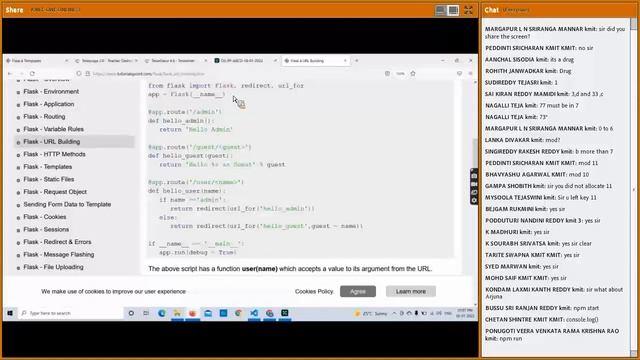Switch to the third browser tab

coord(176,60)
